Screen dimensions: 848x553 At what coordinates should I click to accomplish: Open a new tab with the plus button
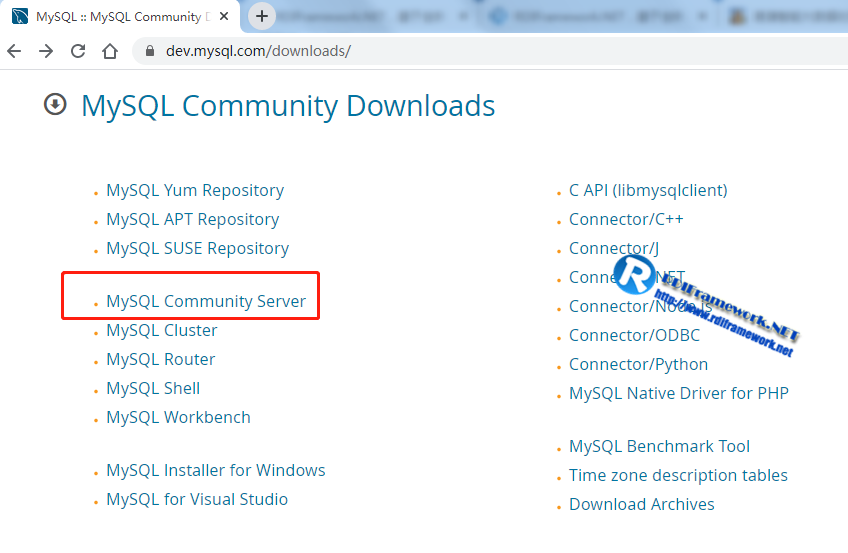[x=262, y=16]
